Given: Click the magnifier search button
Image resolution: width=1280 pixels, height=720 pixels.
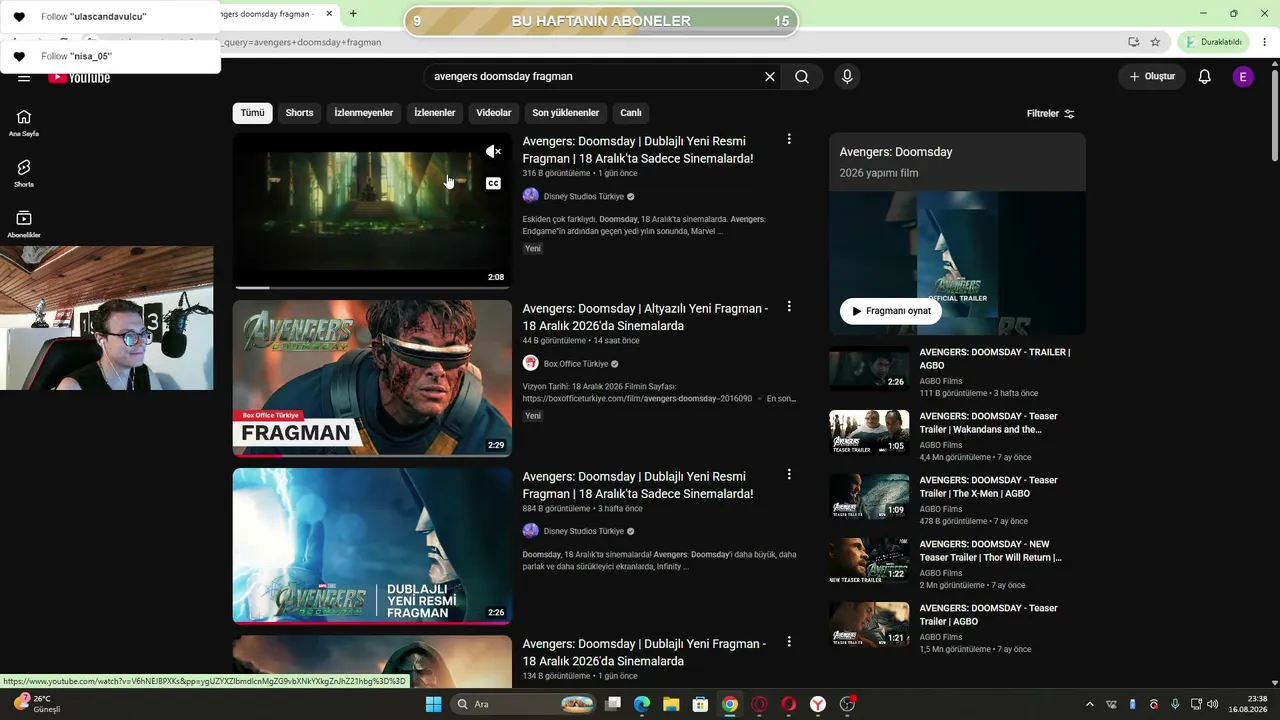Looking at the screenshot, I should click(802, 77).
